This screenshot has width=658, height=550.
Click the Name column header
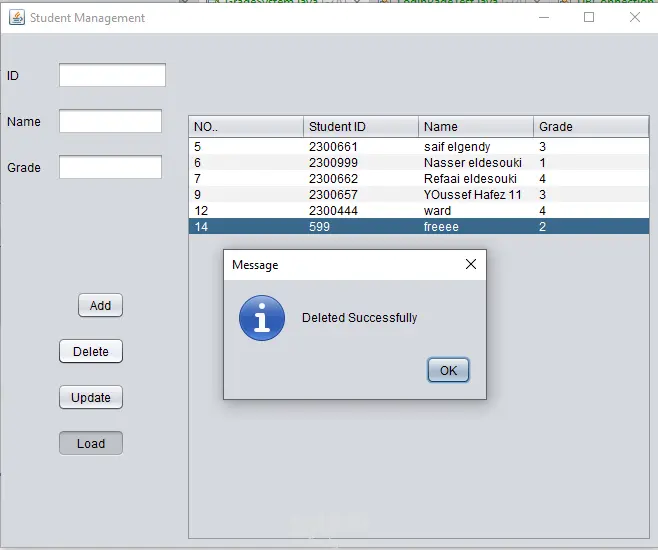point(476,127)
